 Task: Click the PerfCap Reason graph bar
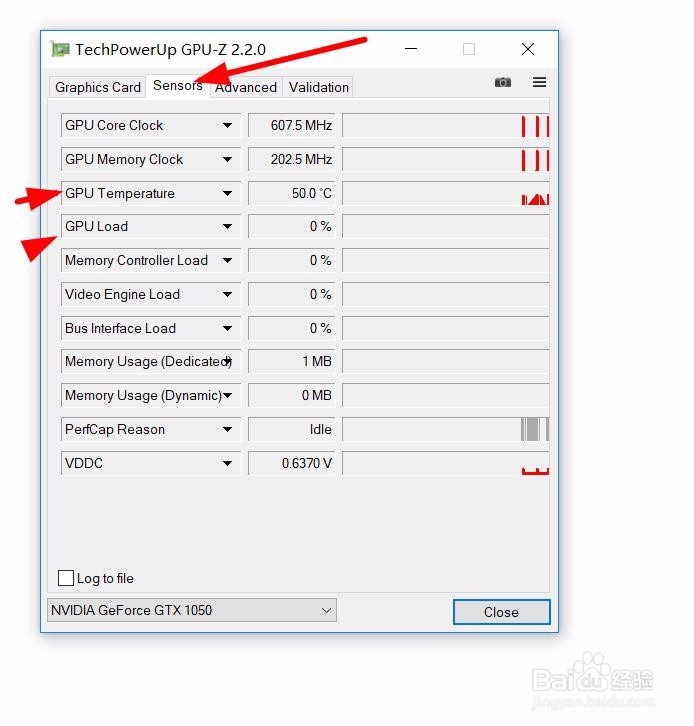click(x=446, y=429)
